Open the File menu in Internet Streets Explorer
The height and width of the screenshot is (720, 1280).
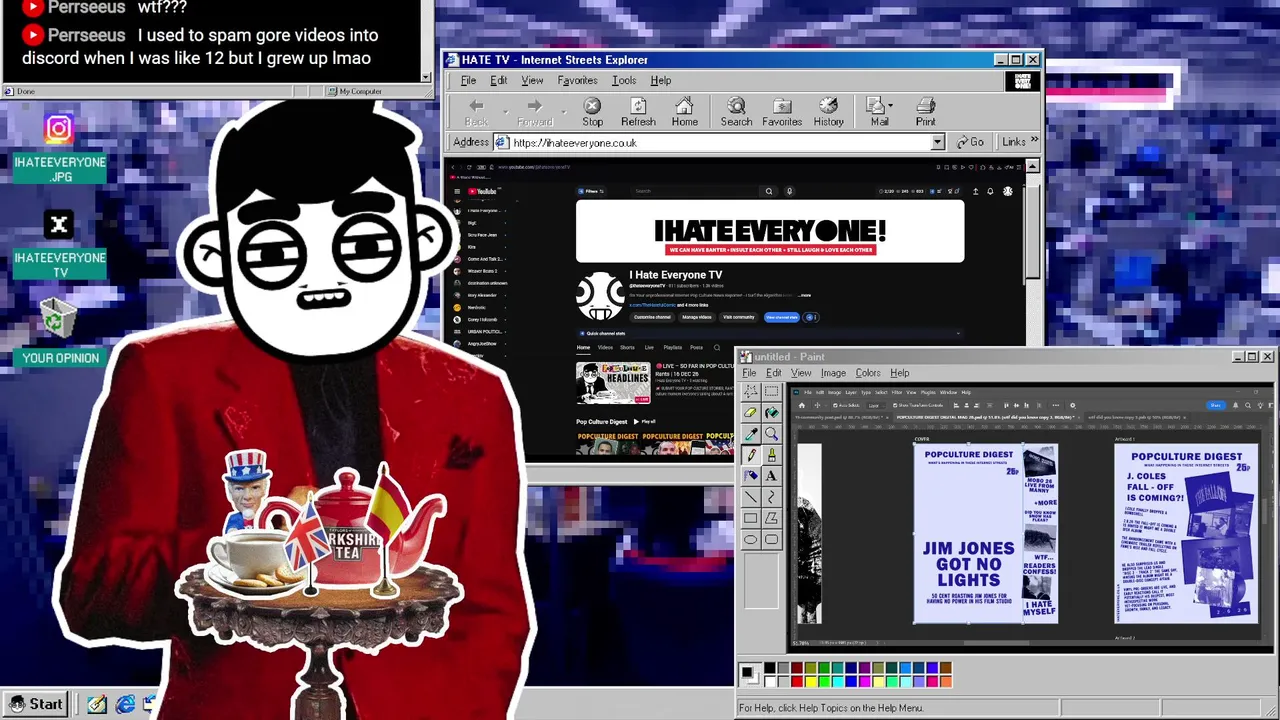tap(468, 80)
